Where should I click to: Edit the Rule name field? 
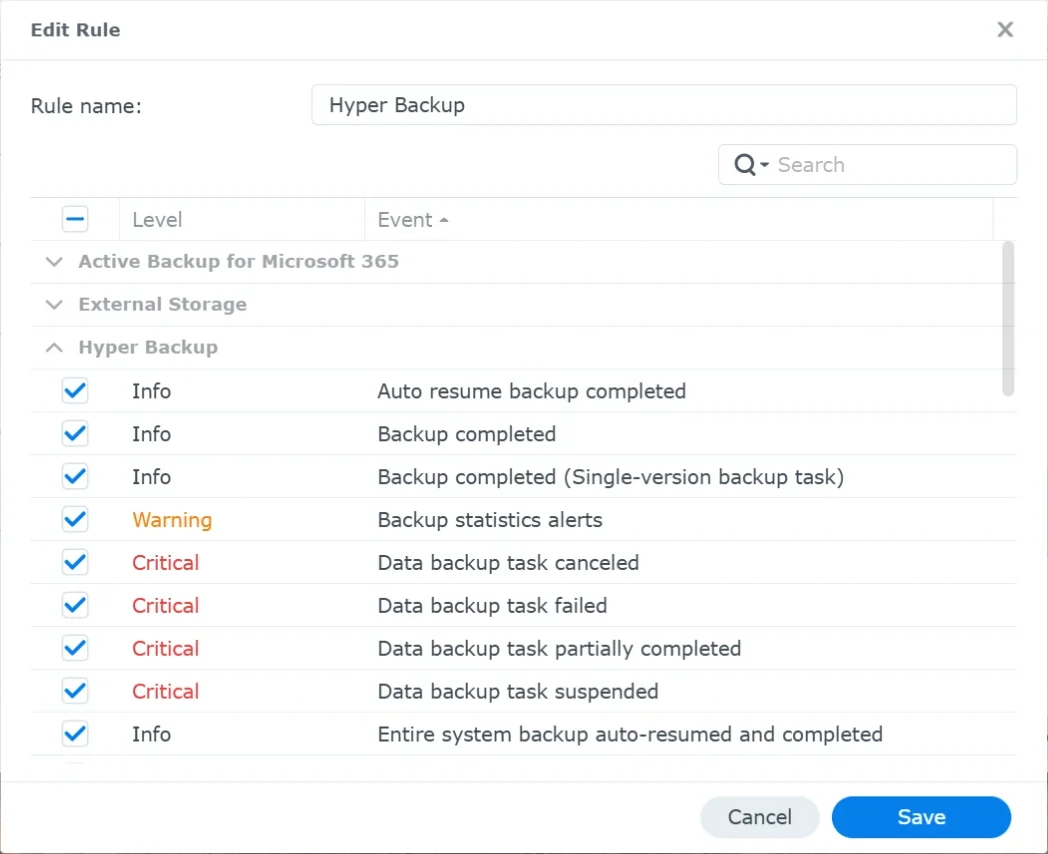(664, 105)
